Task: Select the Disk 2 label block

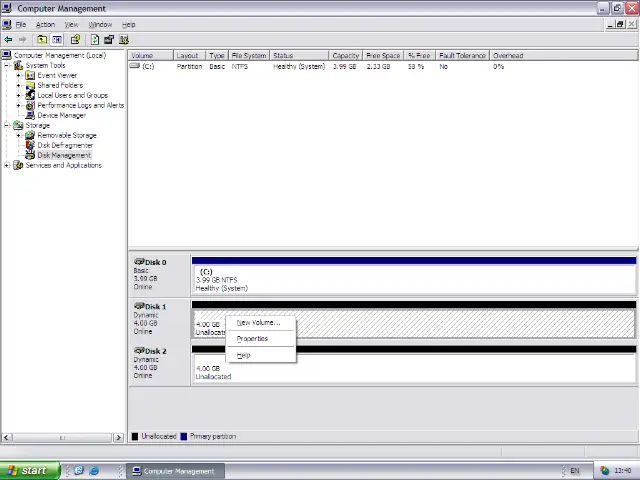Action: point(159,364)
